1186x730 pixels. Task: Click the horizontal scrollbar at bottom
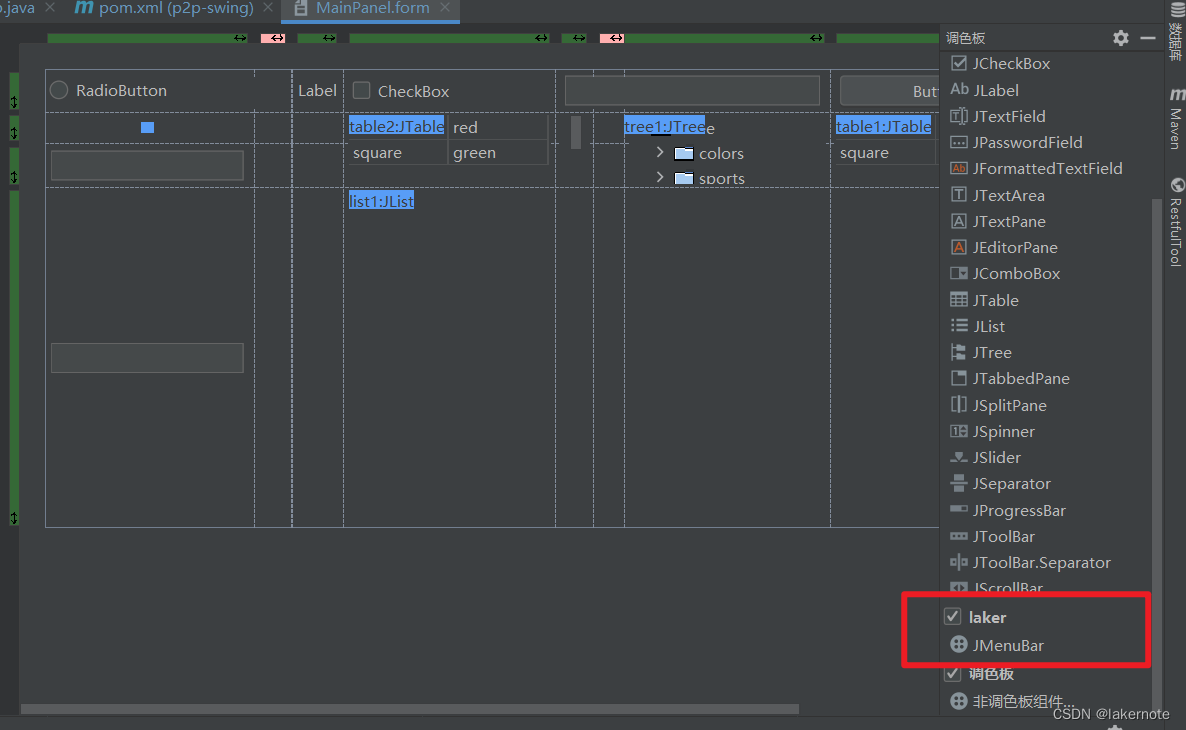click(x=410, y=709)
